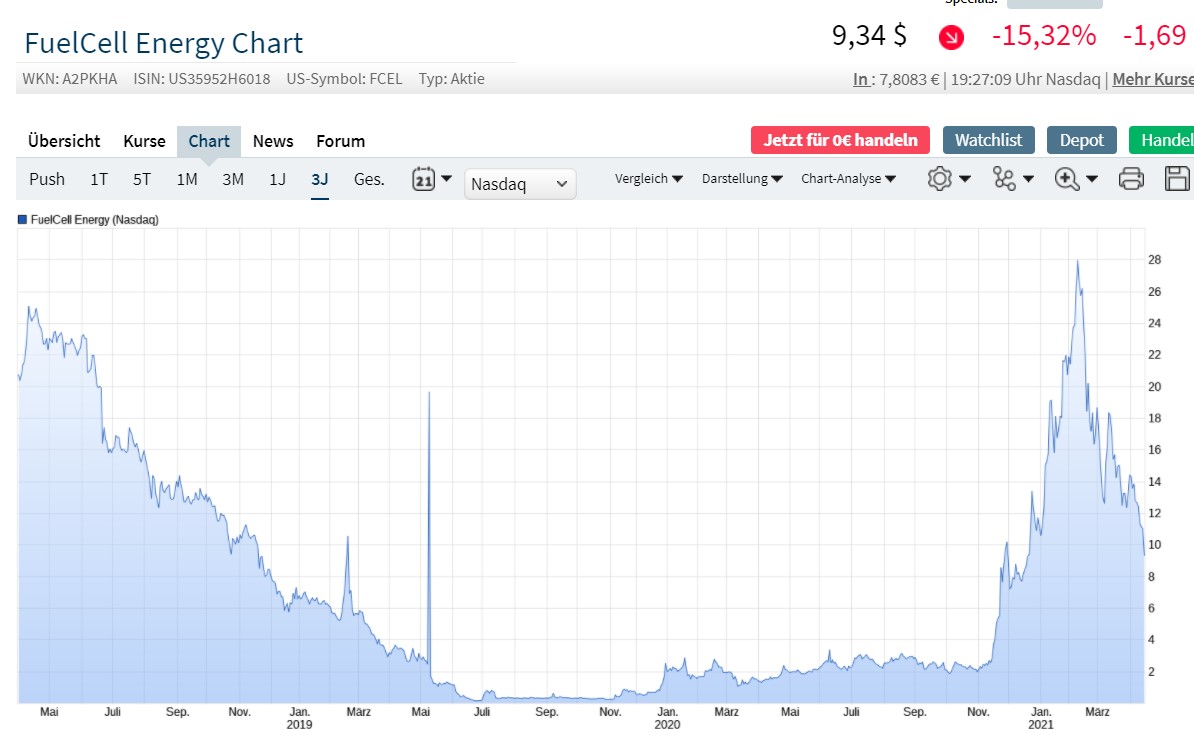
Task: Expand the calendar dropdown arrow
Action: 446,179
